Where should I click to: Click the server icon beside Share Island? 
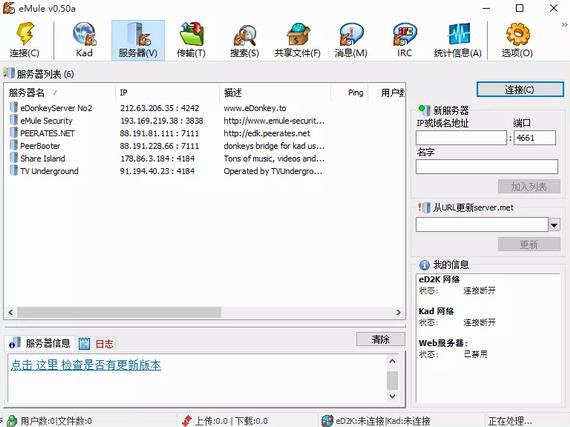(14, 158)
